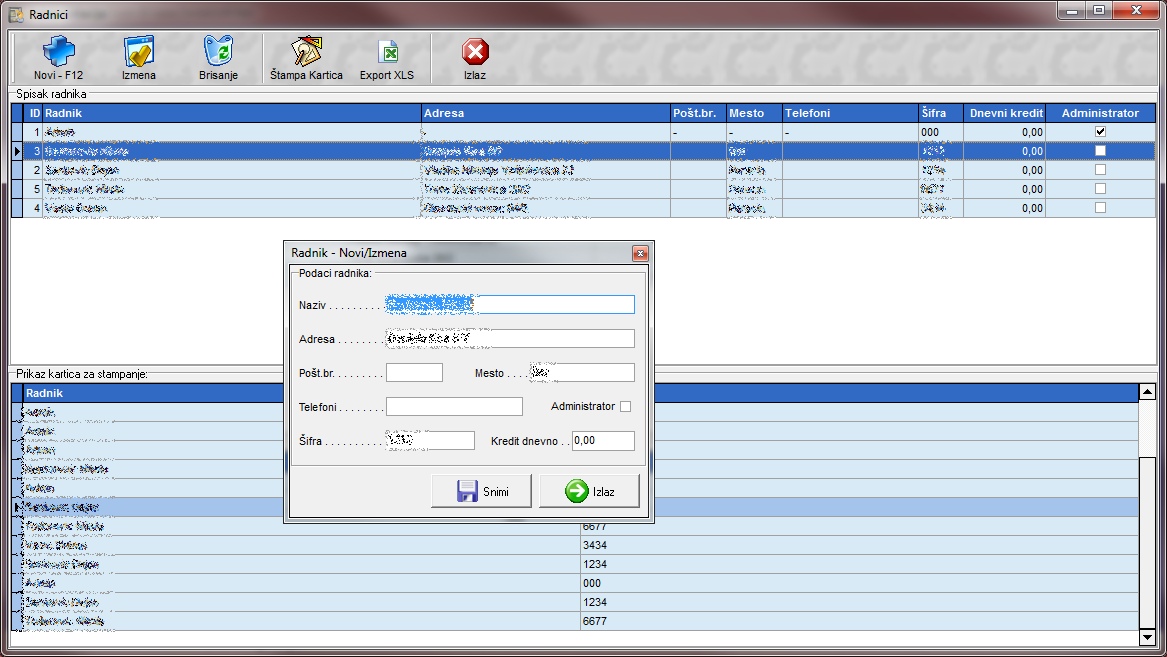Viewport: 1167px width, 657px height.
Task: Toggle Administrator checkbox for worker ID 4
Action: coord(1100,208)
